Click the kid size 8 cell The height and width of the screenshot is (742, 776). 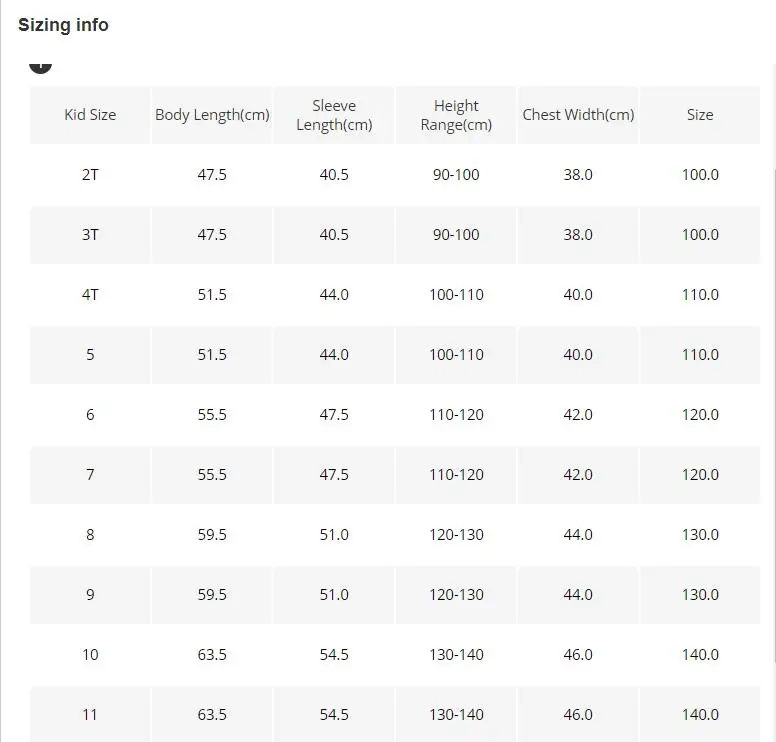click(90, 535)
